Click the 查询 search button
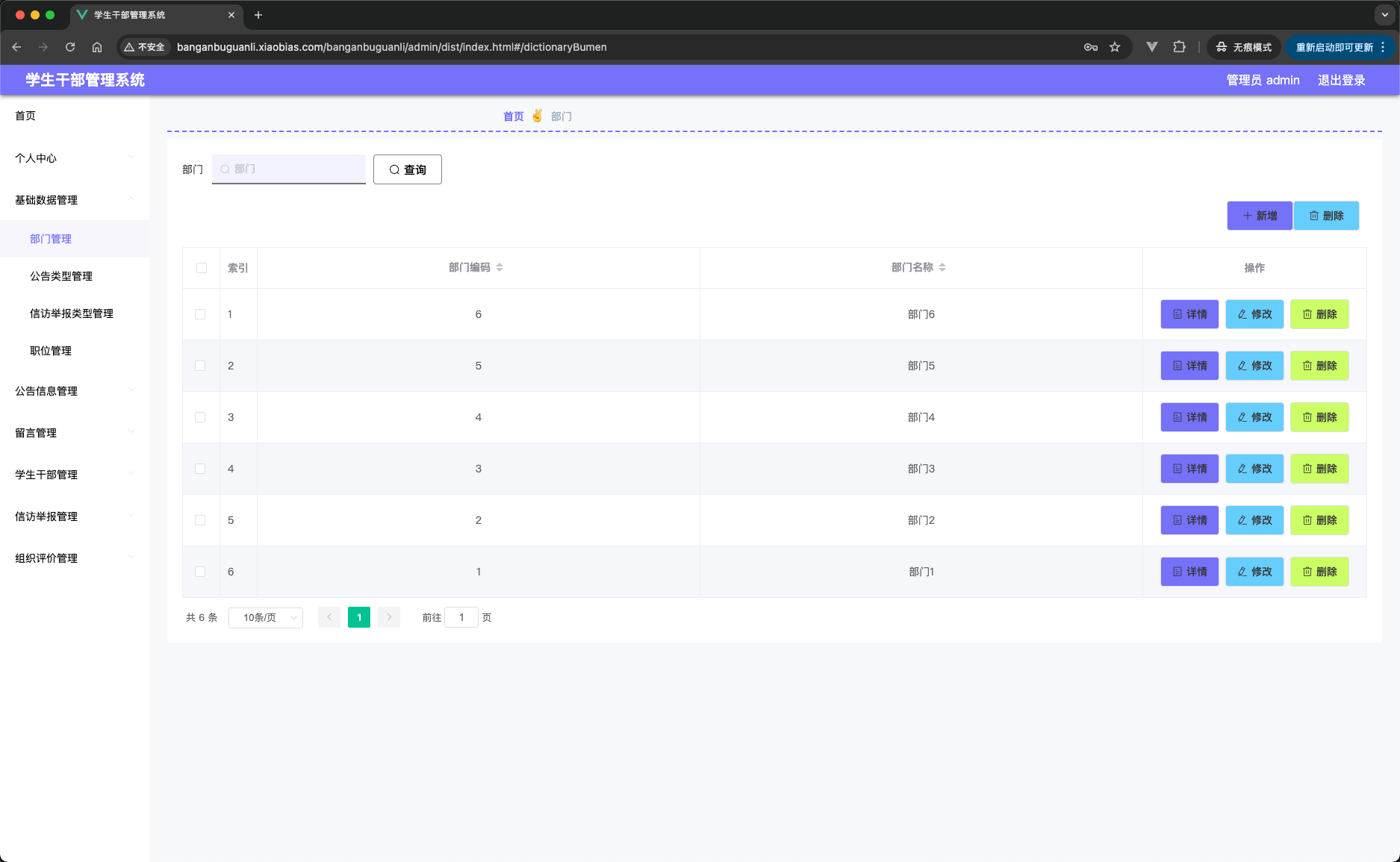The width and height of the screenshot is (1400, 862). click(x=408, y=169)
